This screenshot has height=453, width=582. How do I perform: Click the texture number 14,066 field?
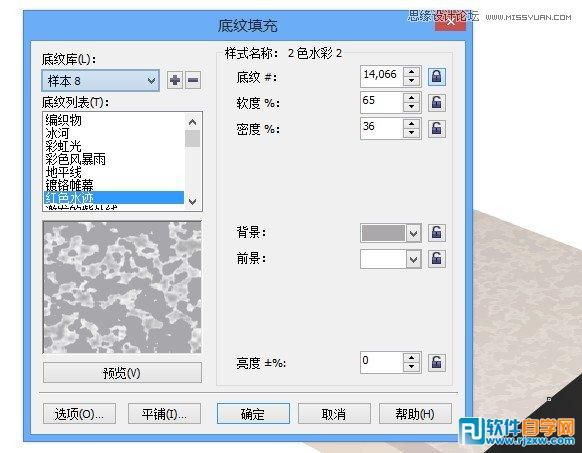[x=382, y=76]
